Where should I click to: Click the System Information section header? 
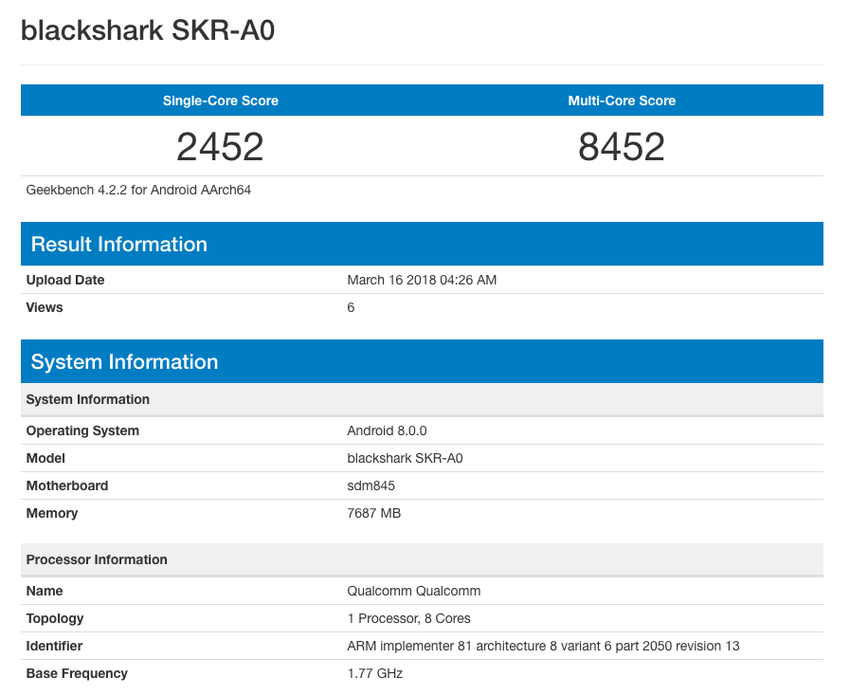coord(124,361)
